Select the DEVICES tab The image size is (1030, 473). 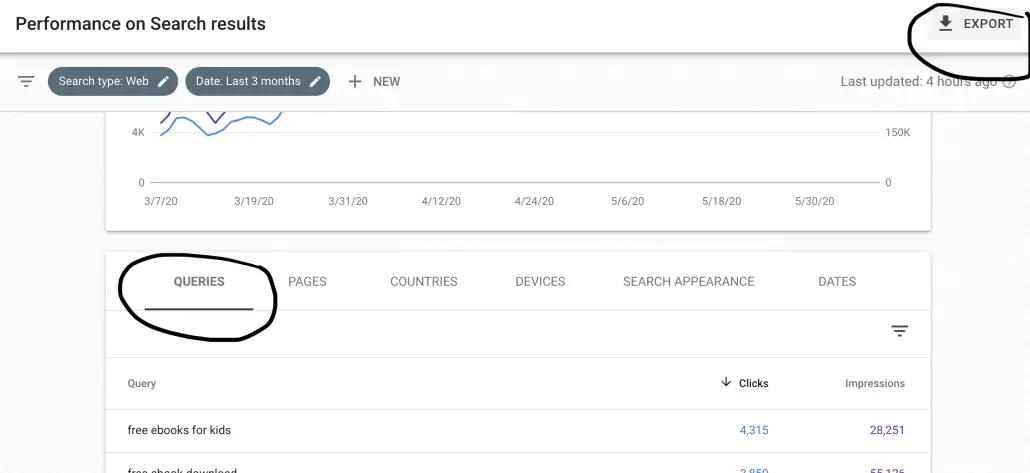click(540, 282)
